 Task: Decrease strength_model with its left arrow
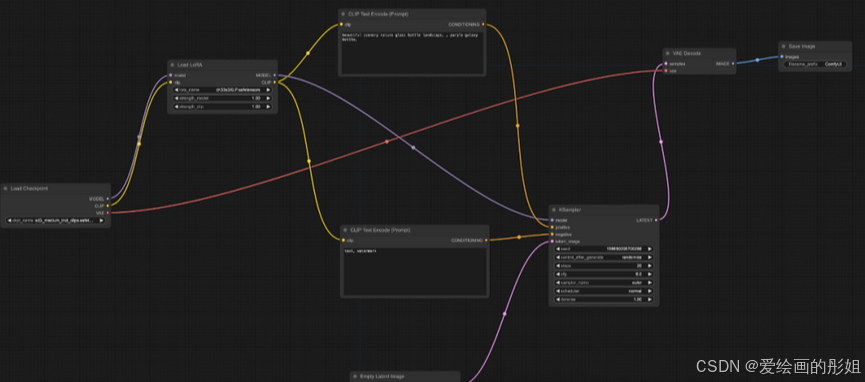177,98
